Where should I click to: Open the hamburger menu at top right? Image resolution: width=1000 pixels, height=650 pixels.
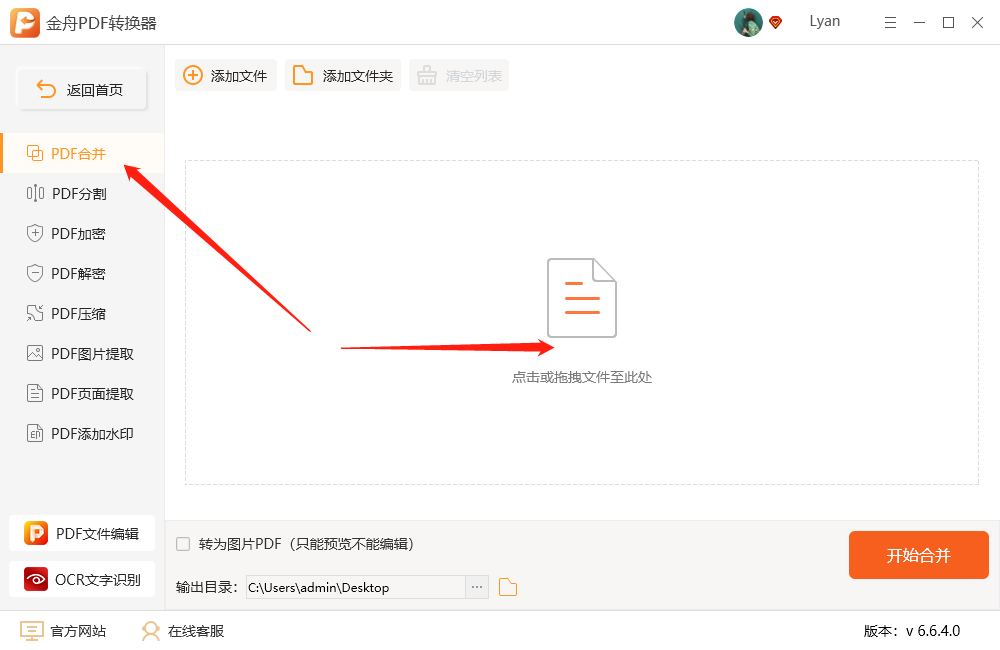pyautogui.click(x=890, y=22)
